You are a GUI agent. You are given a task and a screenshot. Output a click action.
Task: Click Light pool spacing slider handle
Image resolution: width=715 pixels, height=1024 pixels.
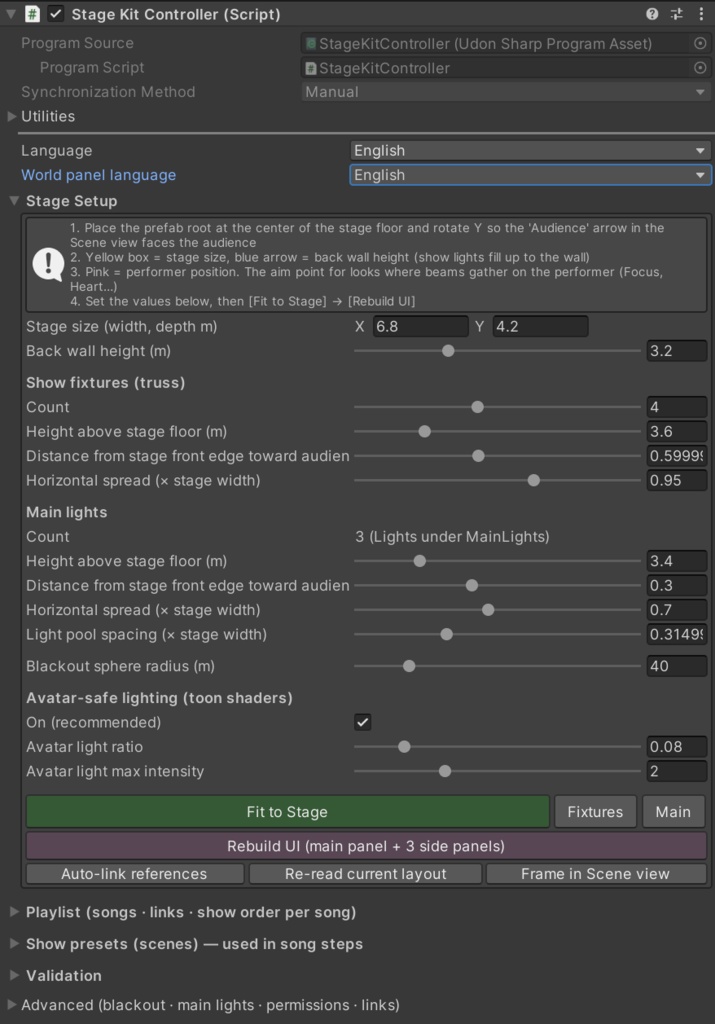tap(447, 634)
